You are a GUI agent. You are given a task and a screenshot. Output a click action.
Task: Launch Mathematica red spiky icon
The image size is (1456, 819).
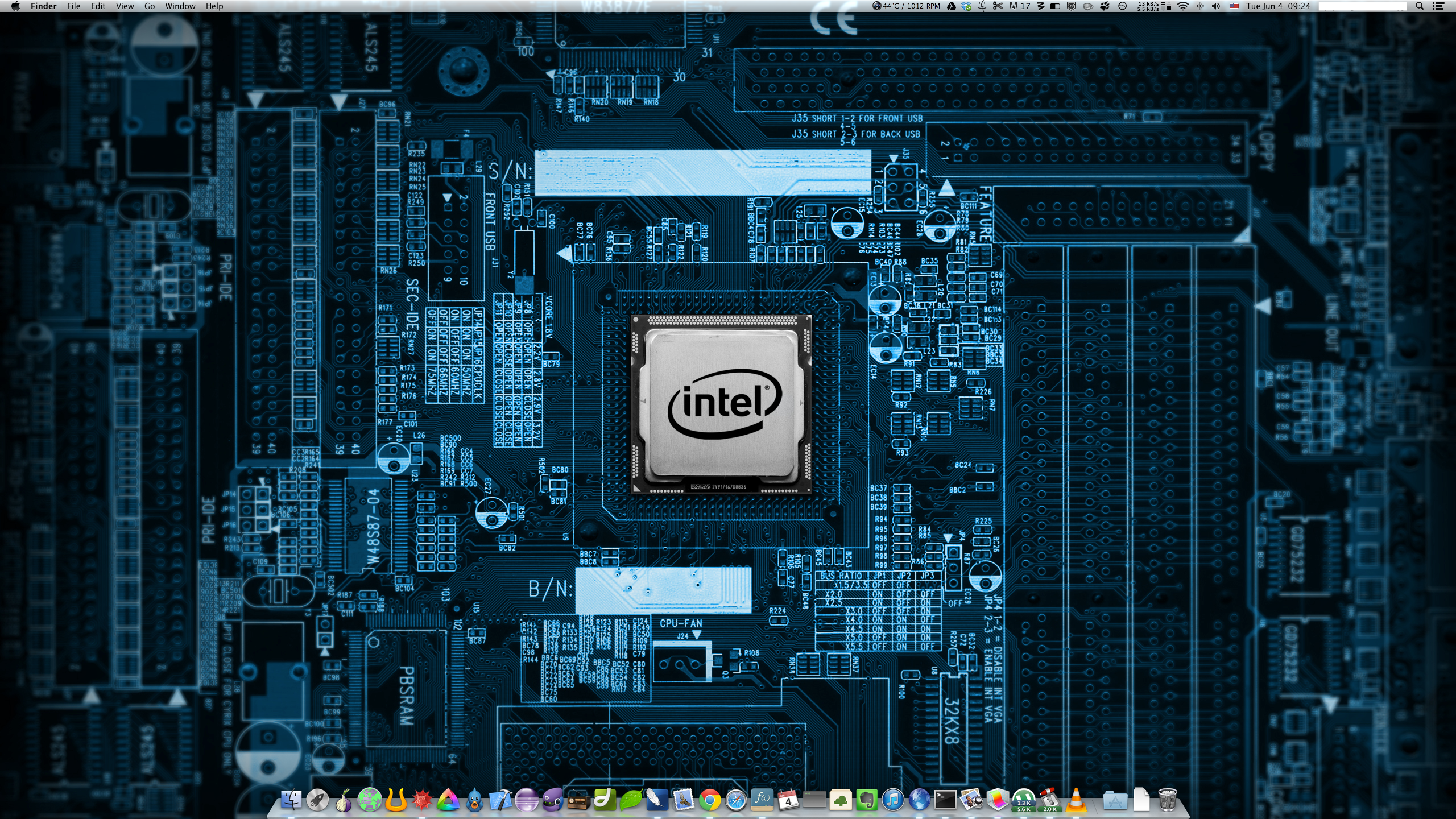click(422, 800)
